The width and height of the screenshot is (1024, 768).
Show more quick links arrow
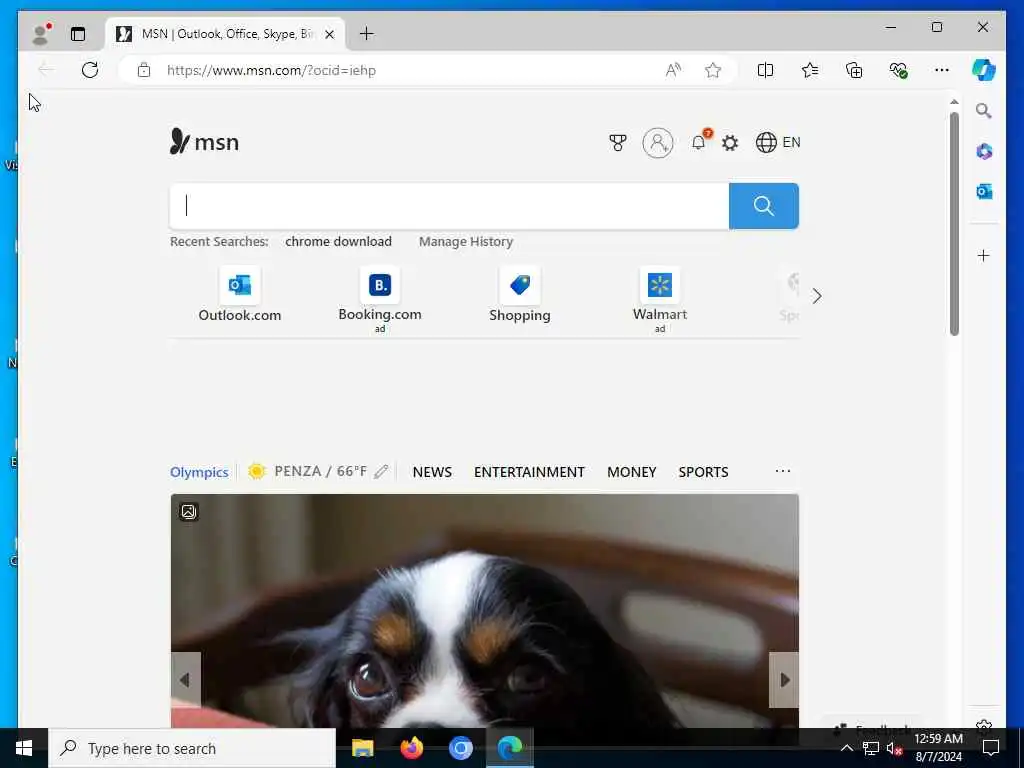[817, 296]
